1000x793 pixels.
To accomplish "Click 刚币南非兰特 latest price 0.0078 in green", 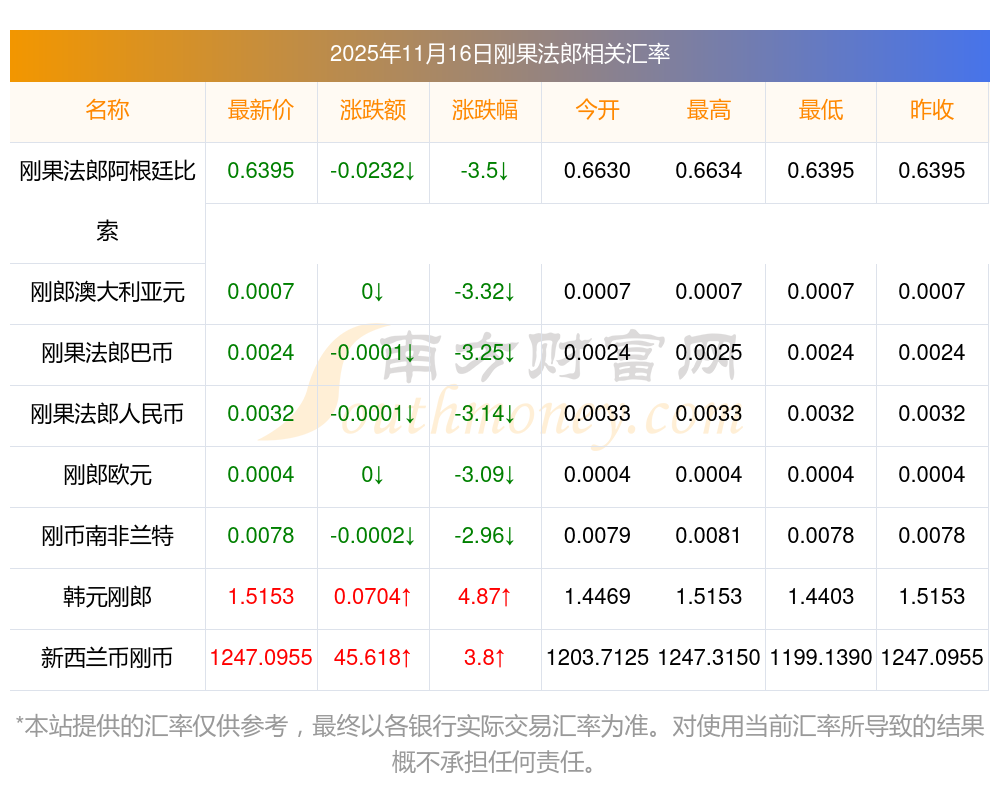I will tap(260, 536).
